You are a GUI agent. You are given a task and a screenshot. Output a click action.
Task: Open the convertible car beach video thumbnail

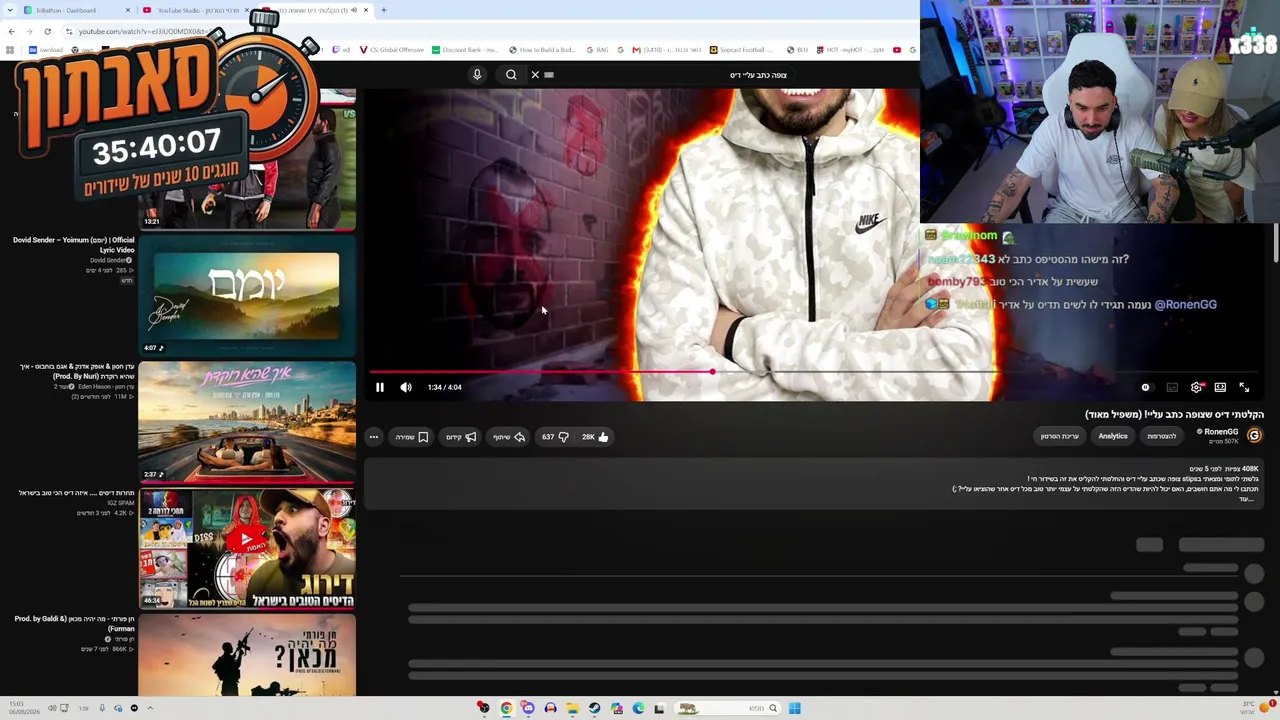pyautogui.click(x=247, y=421)
